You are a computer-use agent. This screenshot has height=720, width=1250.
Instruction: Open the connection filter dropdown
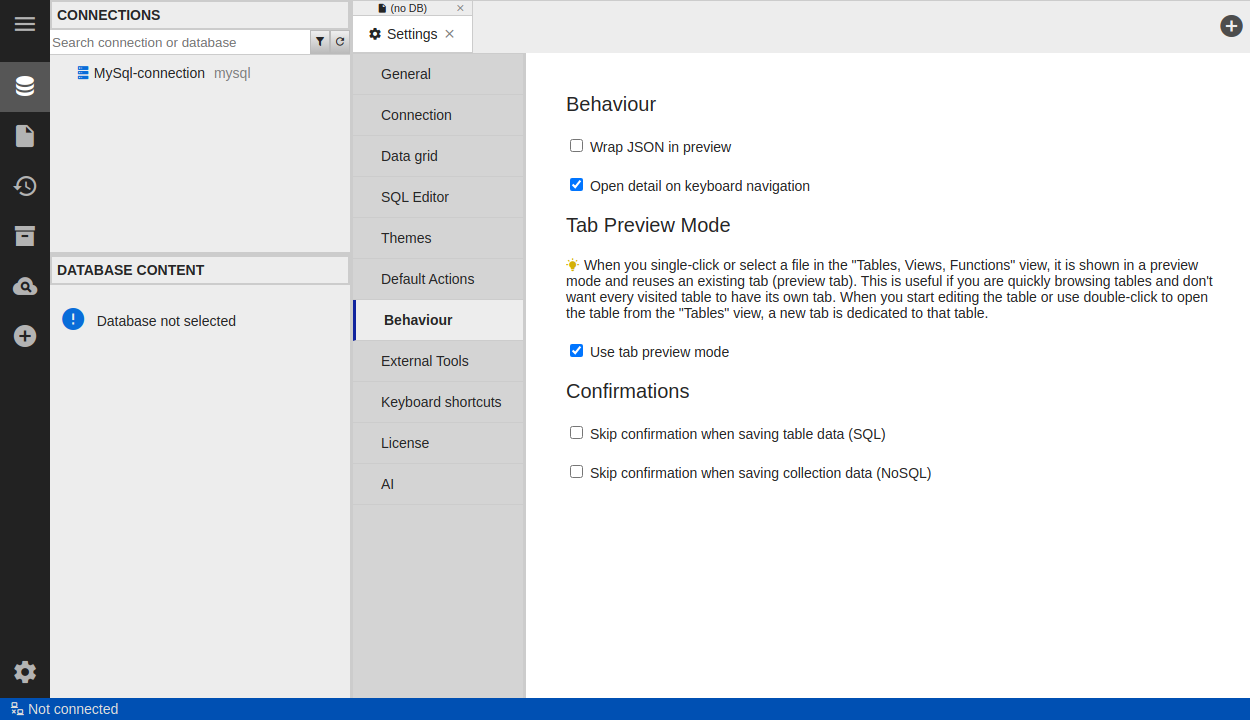coord(320,42)
